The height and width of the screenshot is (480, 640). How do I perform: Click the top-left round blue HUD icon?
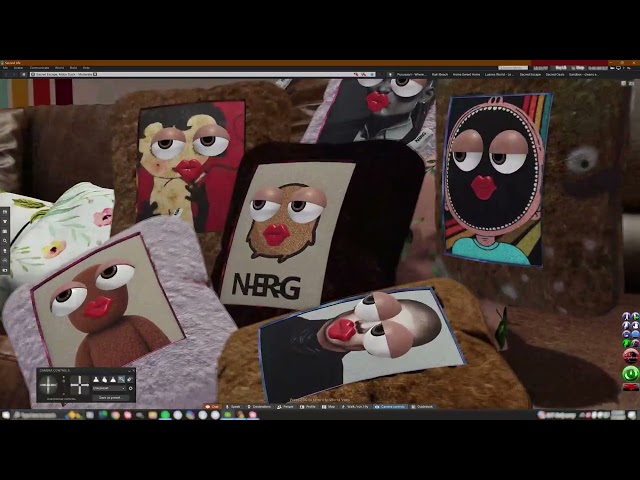pyautogui.click(x=627, y=316)
